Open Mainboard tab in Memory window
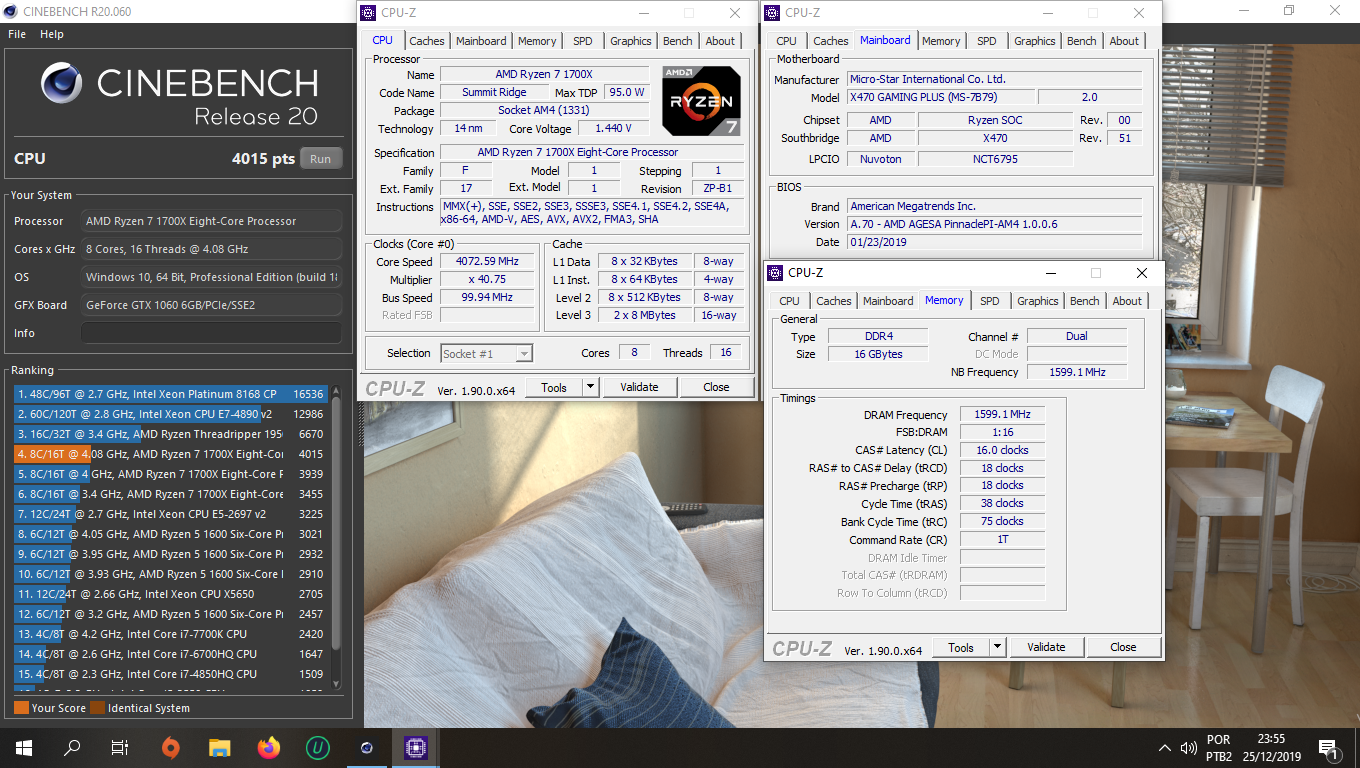This screenshot has width=1360, height=768. (888, 301)
